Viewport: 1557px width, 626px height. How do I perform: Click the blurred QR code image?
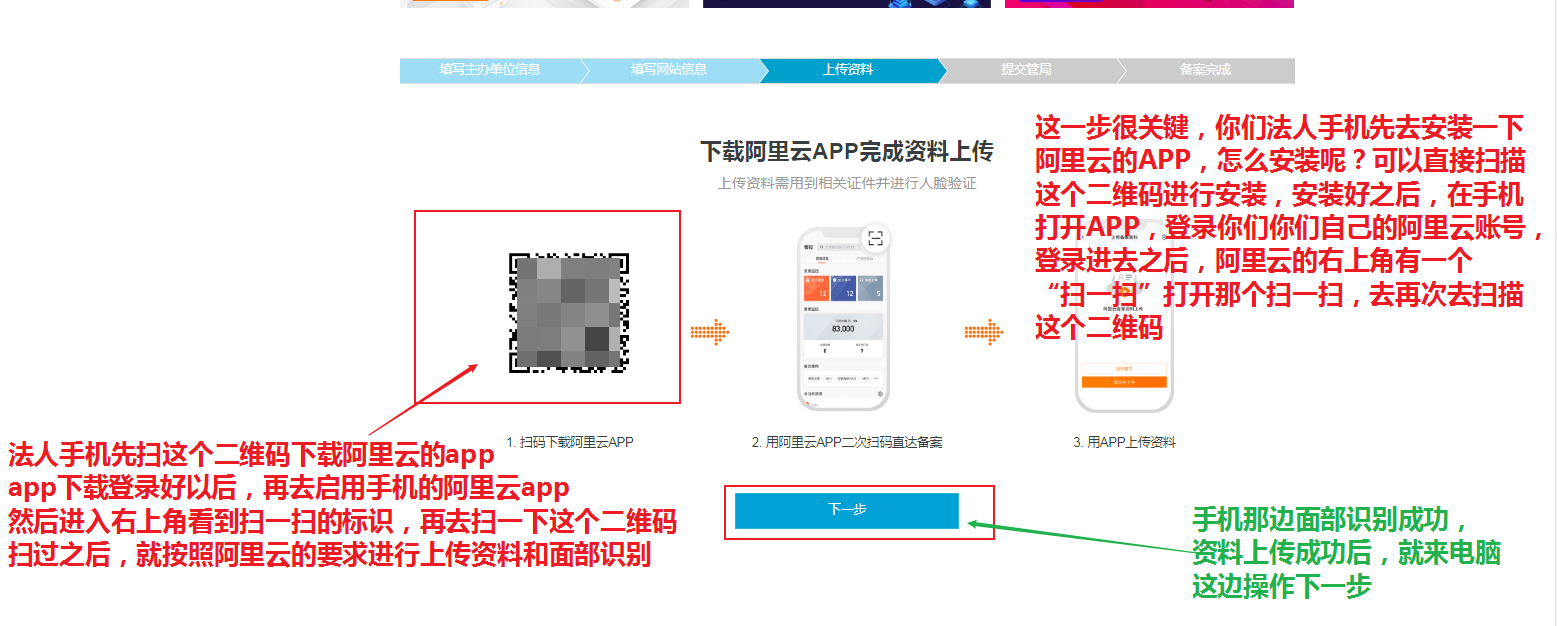569,311
